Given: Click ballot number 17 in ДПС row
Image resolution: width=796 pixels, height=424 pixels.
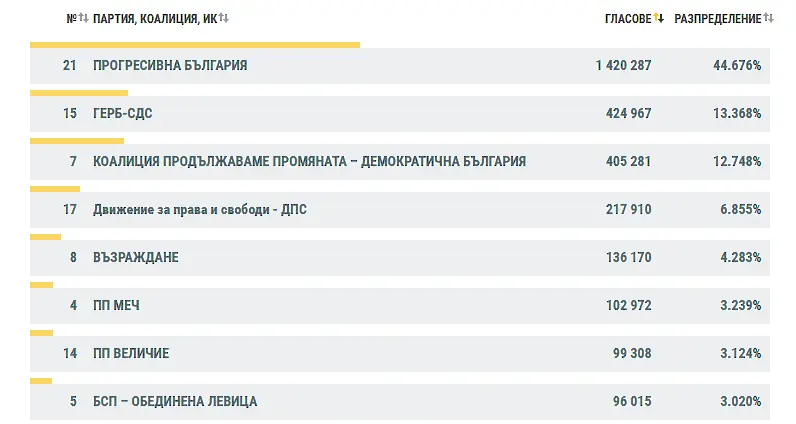Looking at the screenshot, I should (x=70, y=210).
